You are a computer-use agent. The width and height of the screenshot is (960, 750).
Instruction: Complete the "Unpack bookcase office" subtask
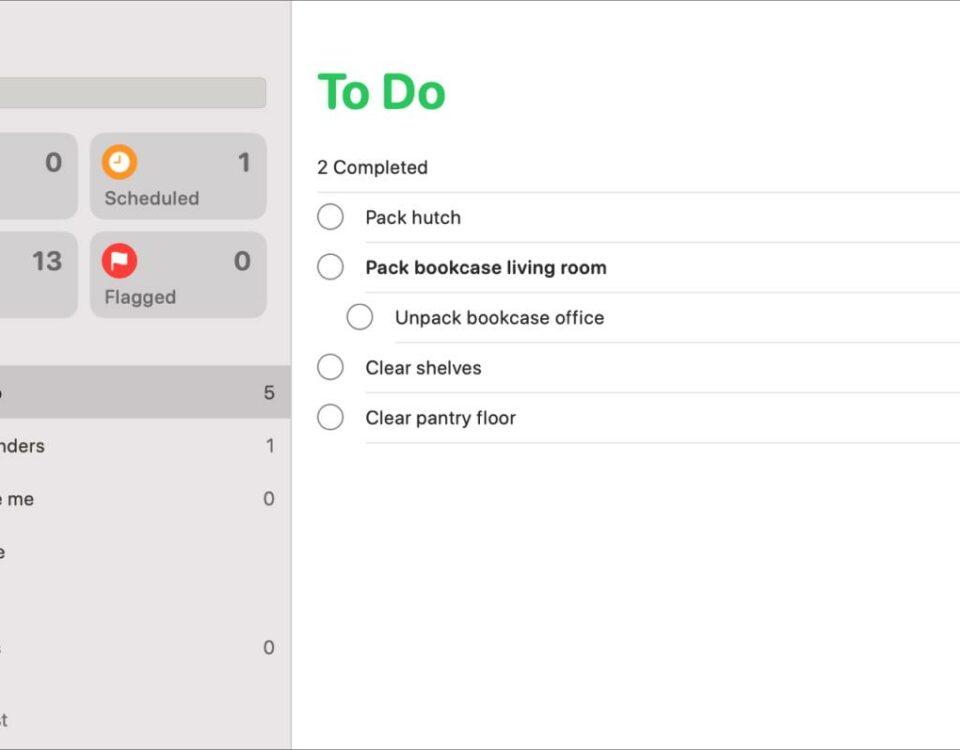coord(360,317)
